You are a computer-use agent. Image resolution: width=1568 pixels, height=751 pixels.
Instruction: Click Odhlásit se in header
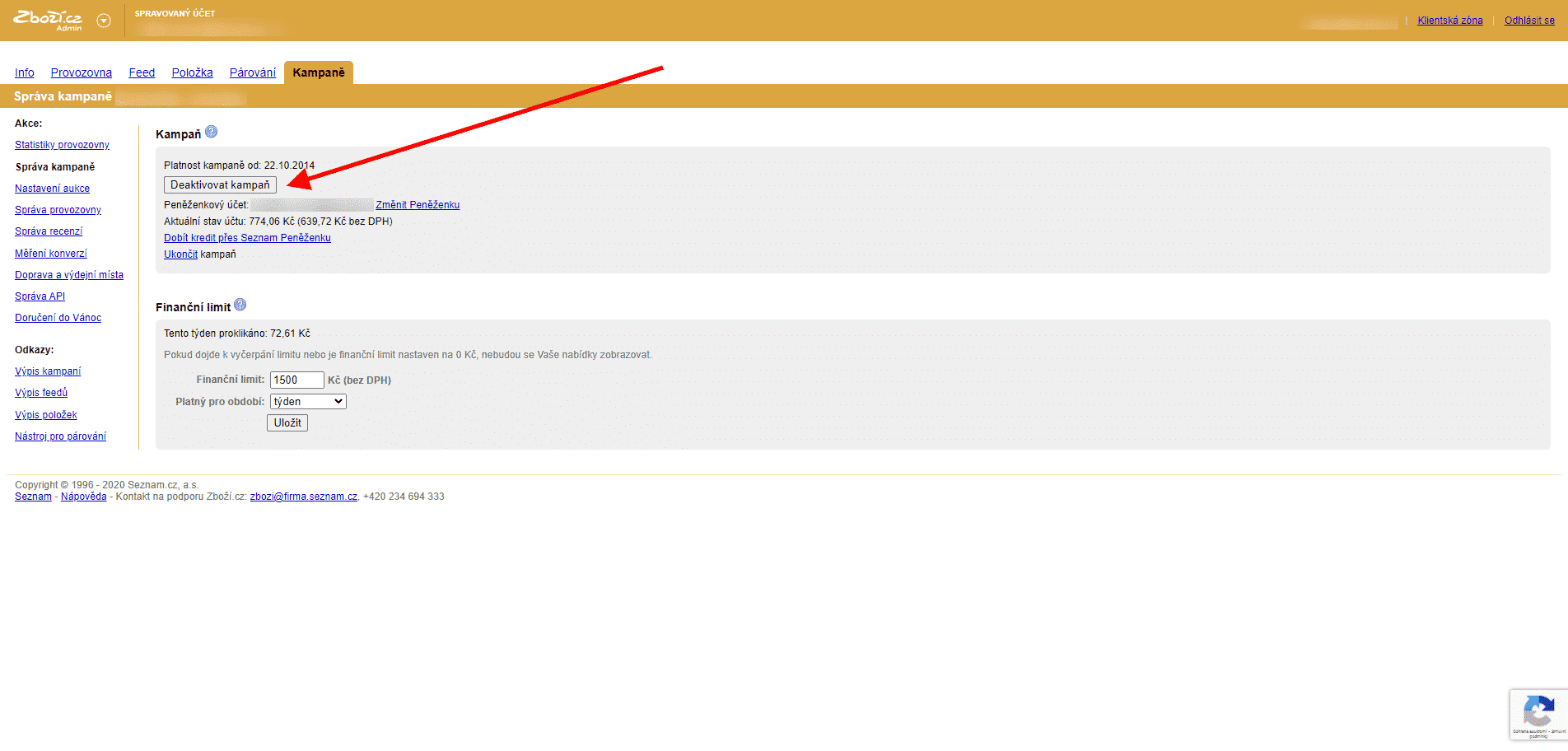click(x=1529, y=21)
